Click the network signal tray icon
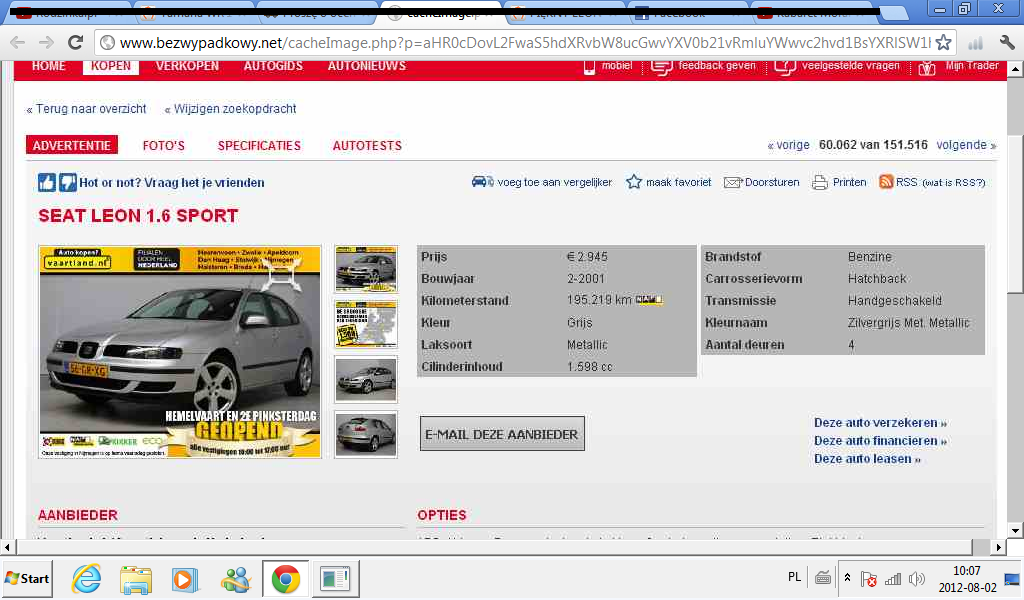 click(x=893, y=578)
